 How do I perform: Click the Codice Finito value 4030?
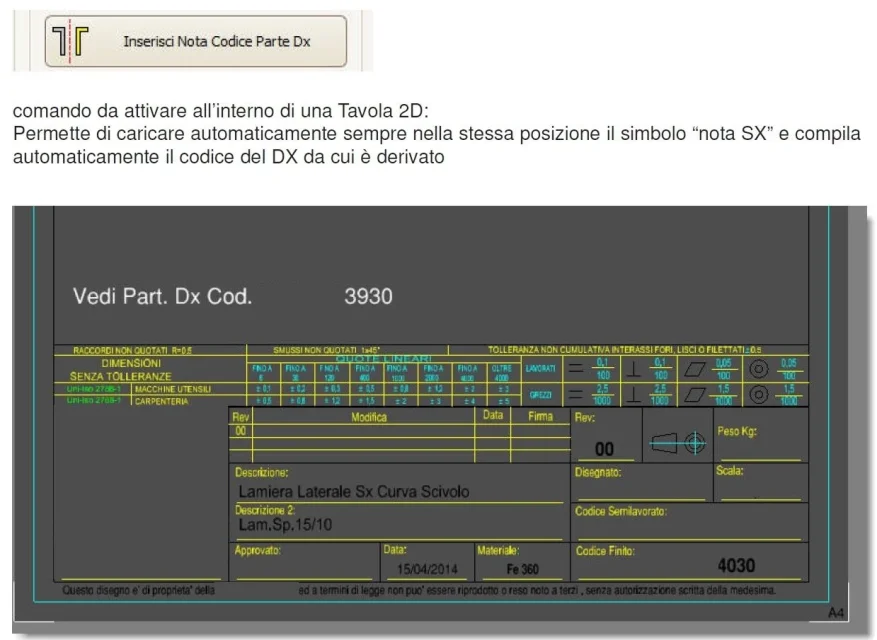[736, 566]
